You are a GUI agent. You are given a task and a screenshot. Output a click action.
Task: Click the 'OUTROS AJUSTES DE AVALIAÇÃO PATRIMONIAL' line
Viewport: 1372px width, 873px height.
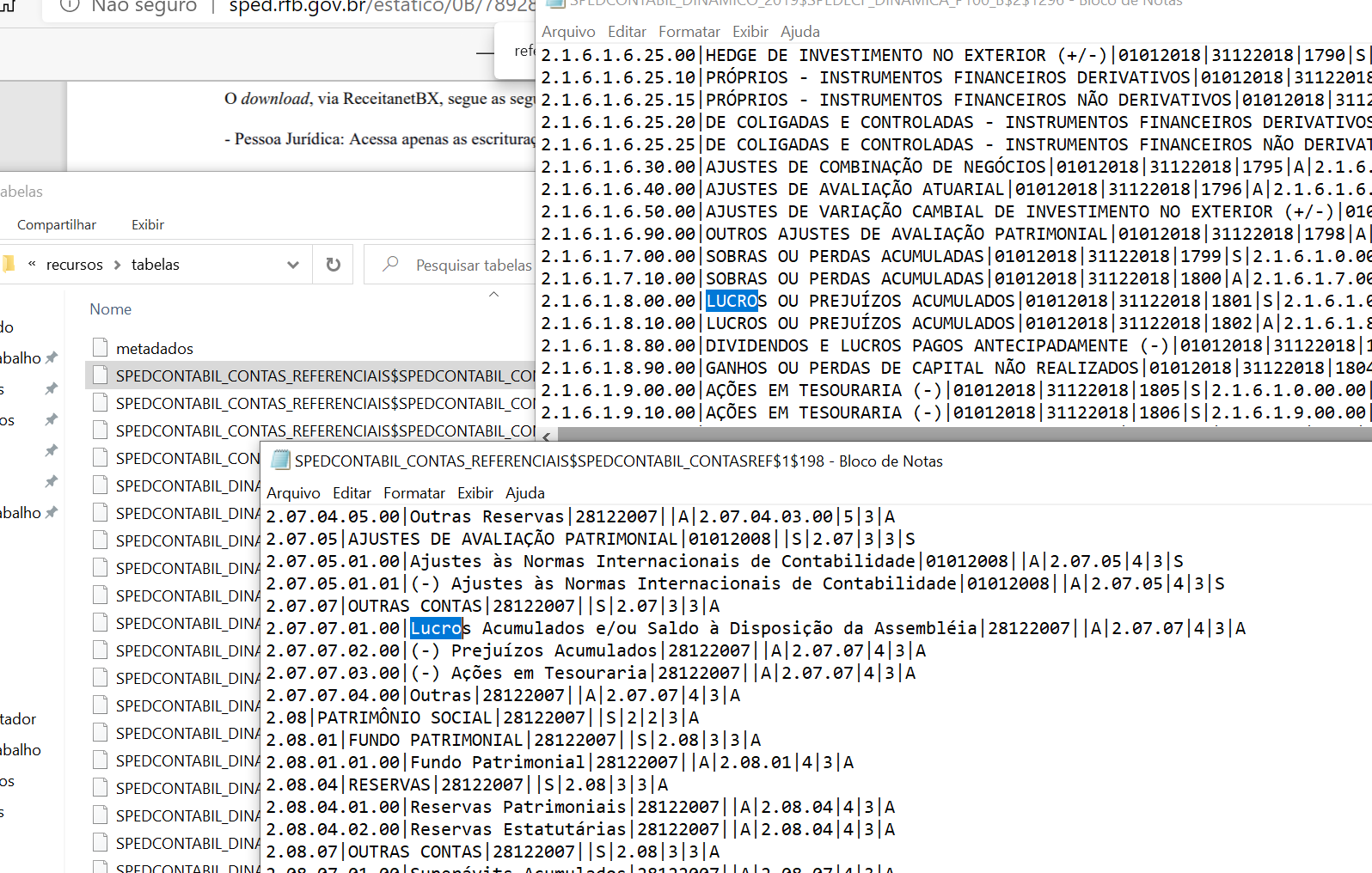tap(956, 234)
